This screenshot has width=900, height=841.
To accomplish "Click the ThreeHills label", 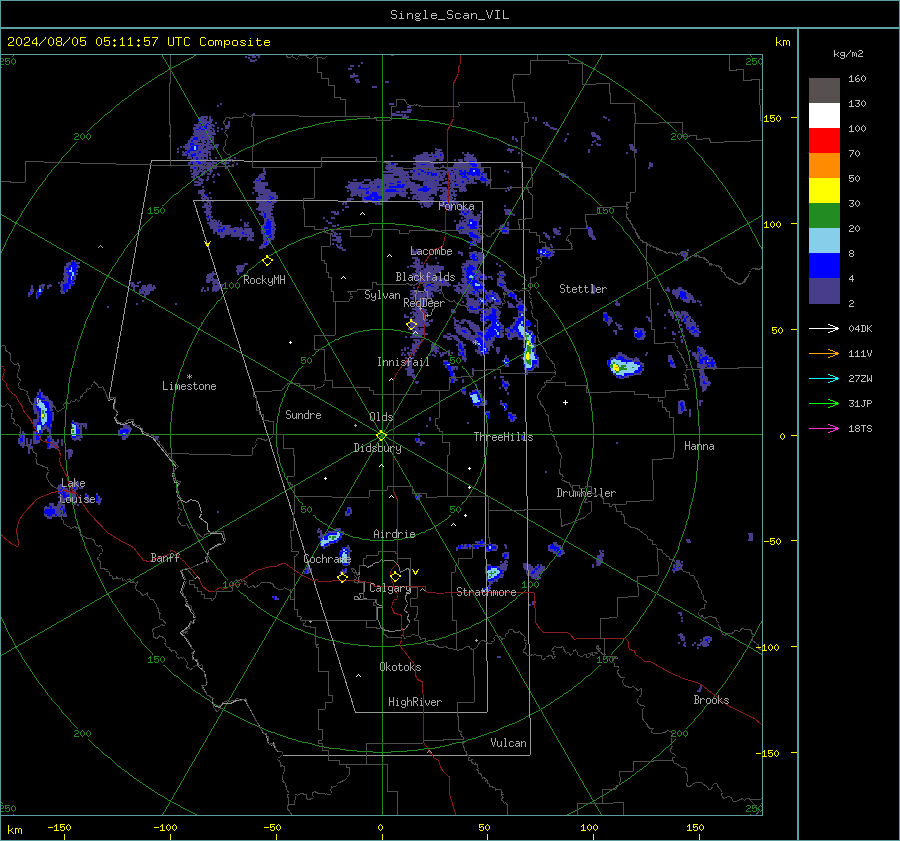I will (x=503, y=437).
